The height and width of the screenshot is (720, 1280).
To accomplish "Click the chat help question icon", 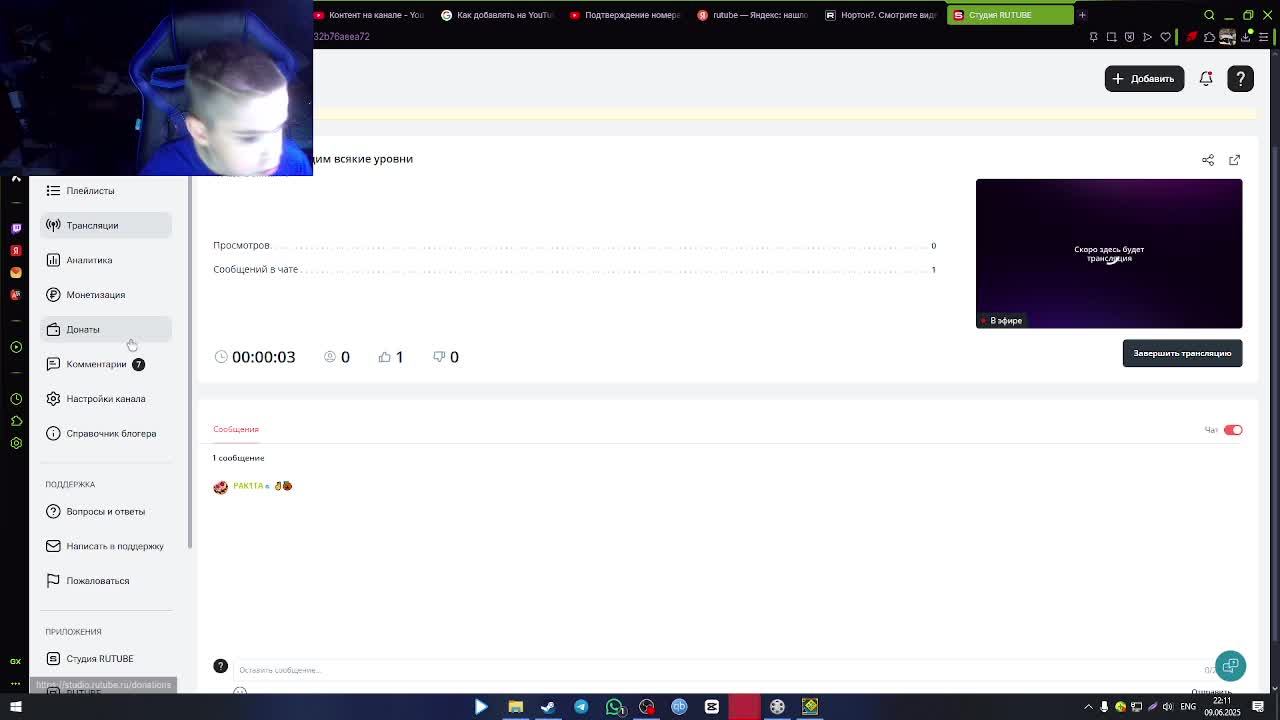I will coord(221,666).
